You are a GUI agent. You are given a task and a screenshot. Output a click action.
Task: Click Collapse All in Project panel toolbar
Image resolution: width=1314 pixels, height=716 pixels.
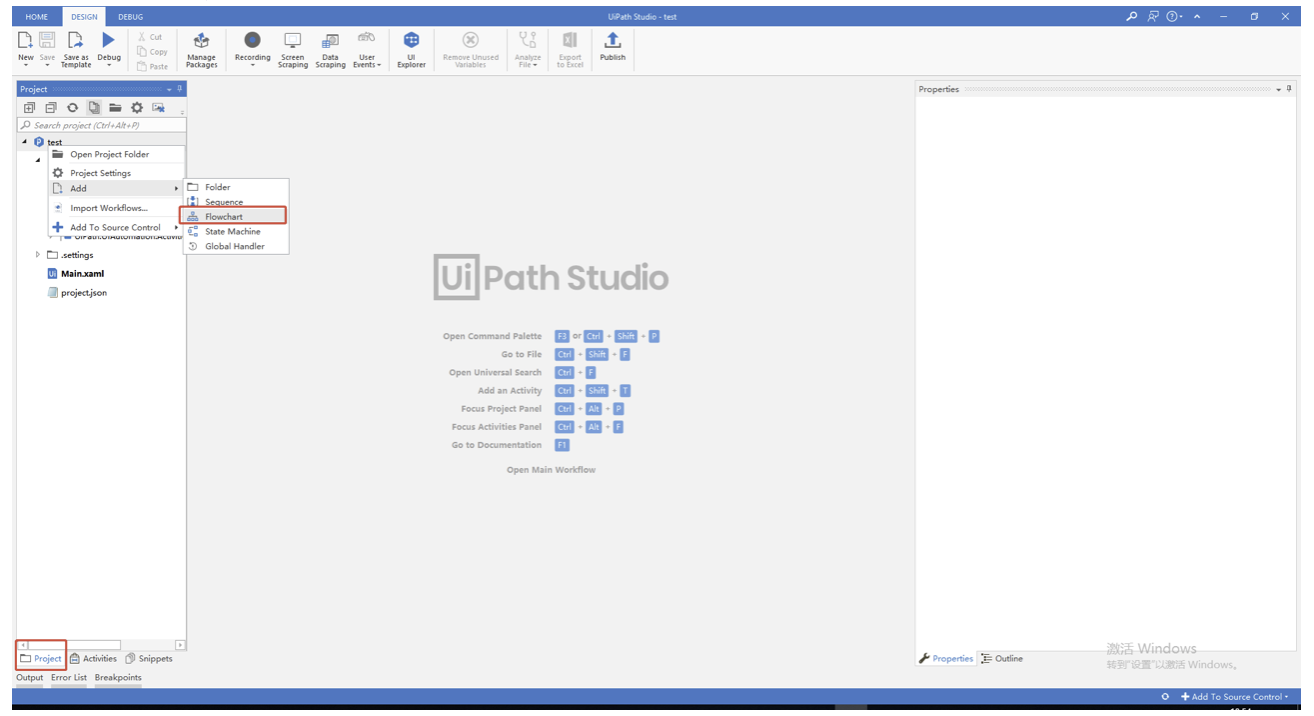coord(50,107)
